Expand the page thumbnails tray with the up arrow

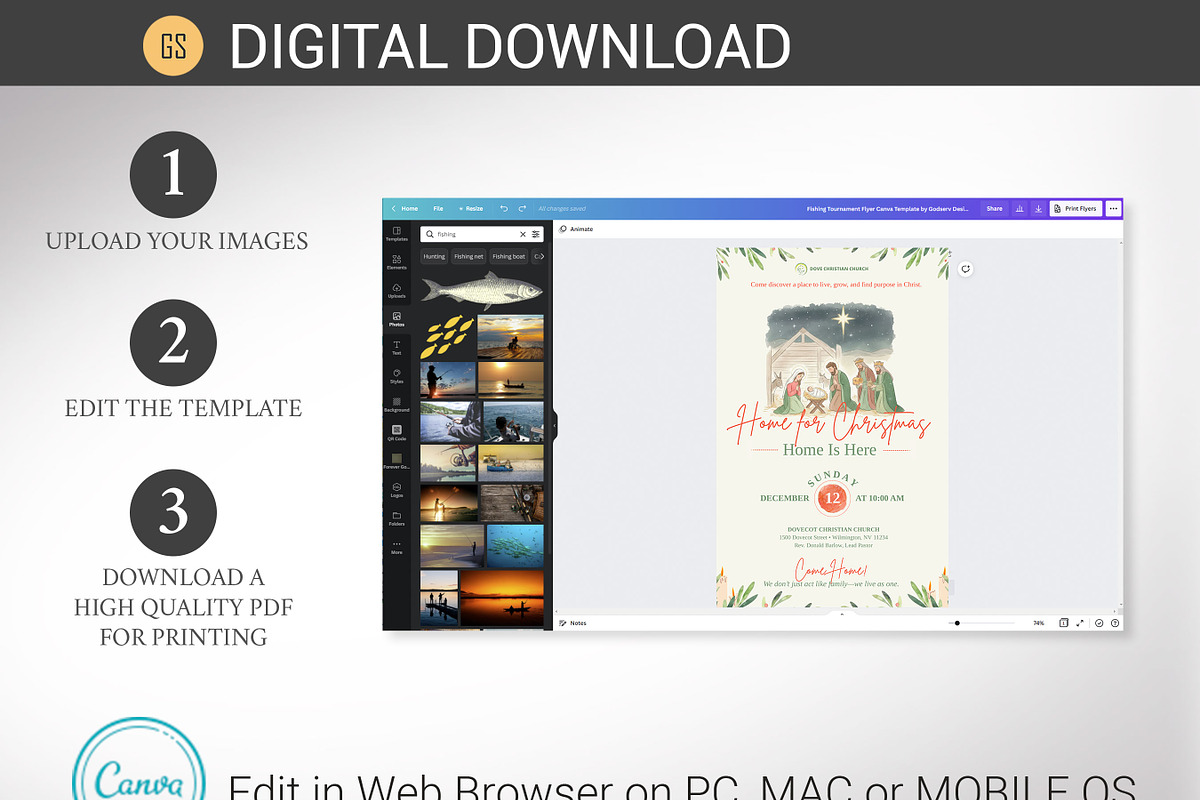coord(841,614)
